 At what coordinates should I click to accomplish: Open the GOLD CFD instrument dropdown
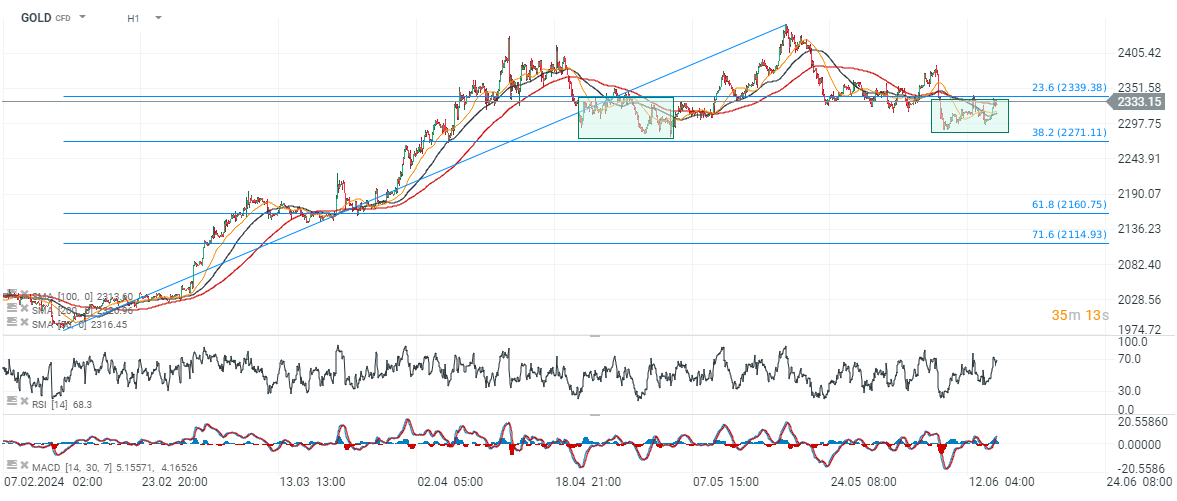coord(82,17)
